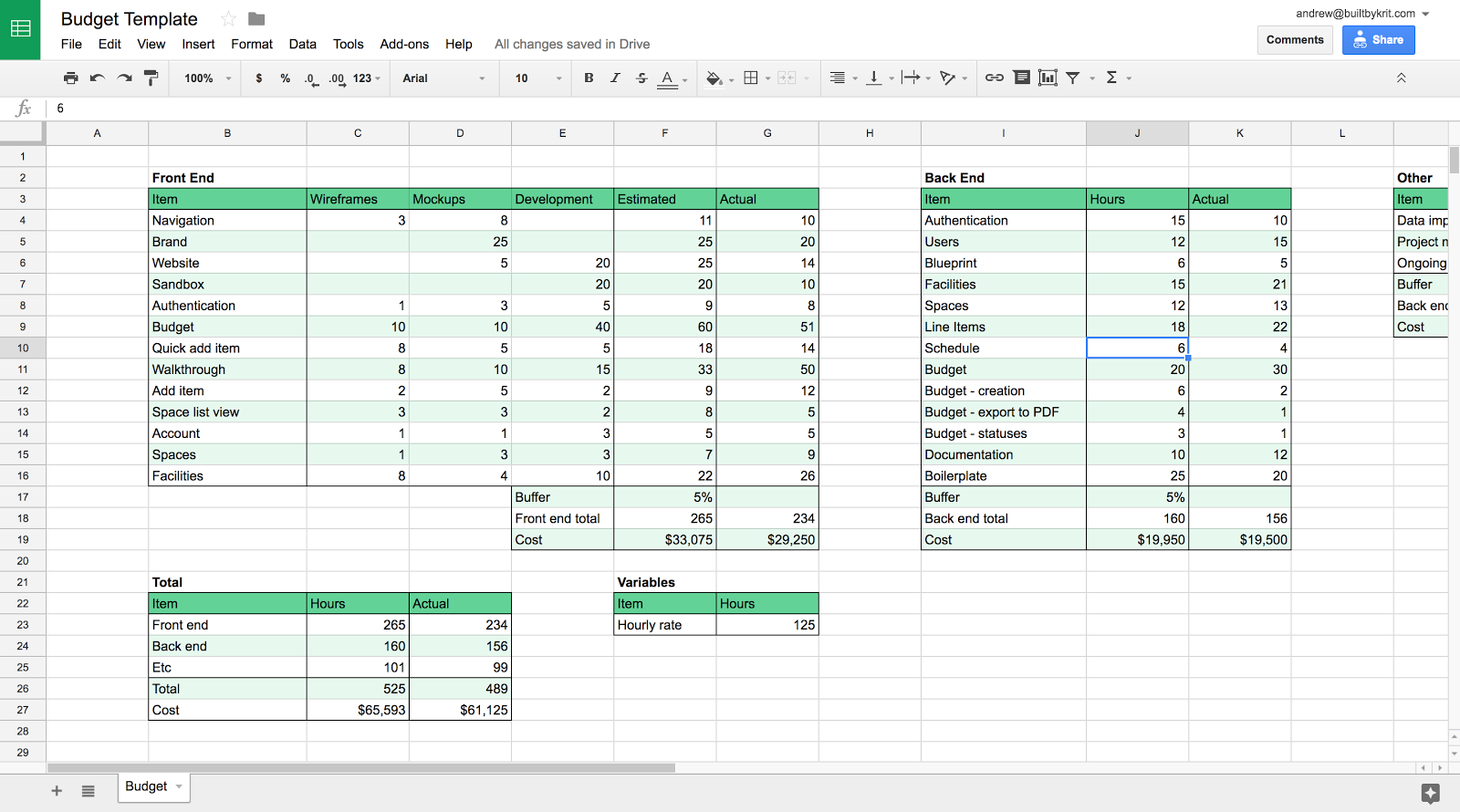1460x812 pixels.
Task: Open the Comments button
Action: point(1295,40)
